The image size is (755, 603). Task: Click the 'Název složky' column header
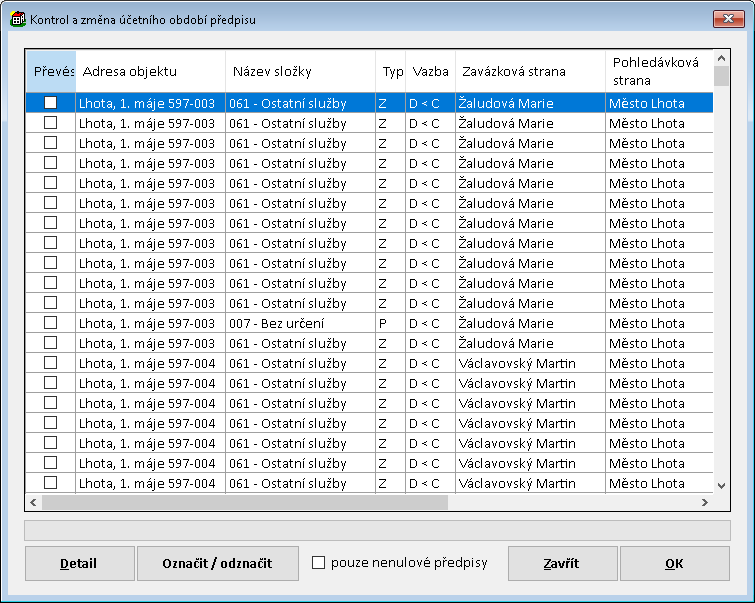300,72
